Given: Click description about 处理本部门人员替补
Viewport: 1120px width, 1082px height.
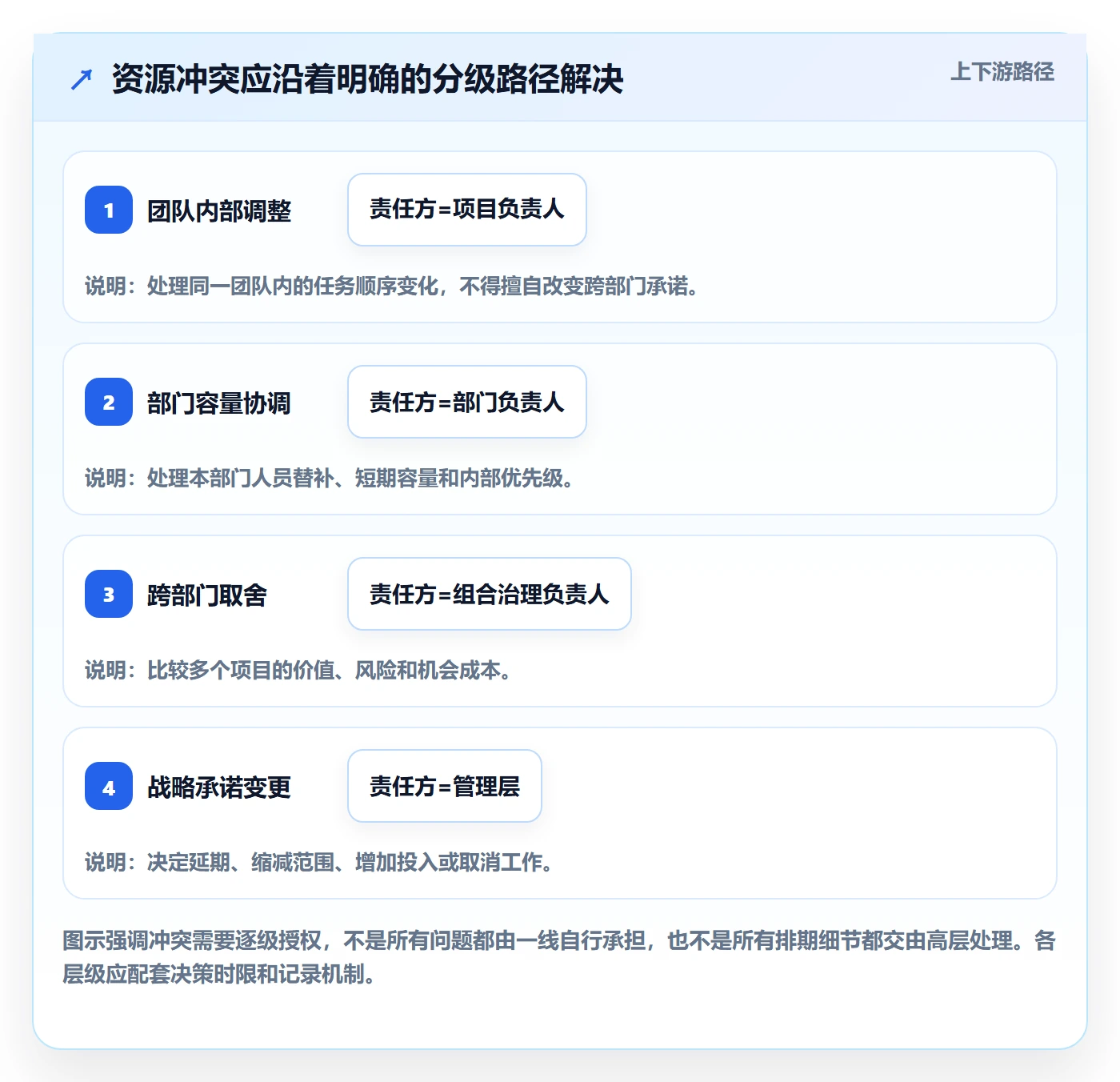Looking at the screenshot, I should pyautogui.click(x=330, y=479).
